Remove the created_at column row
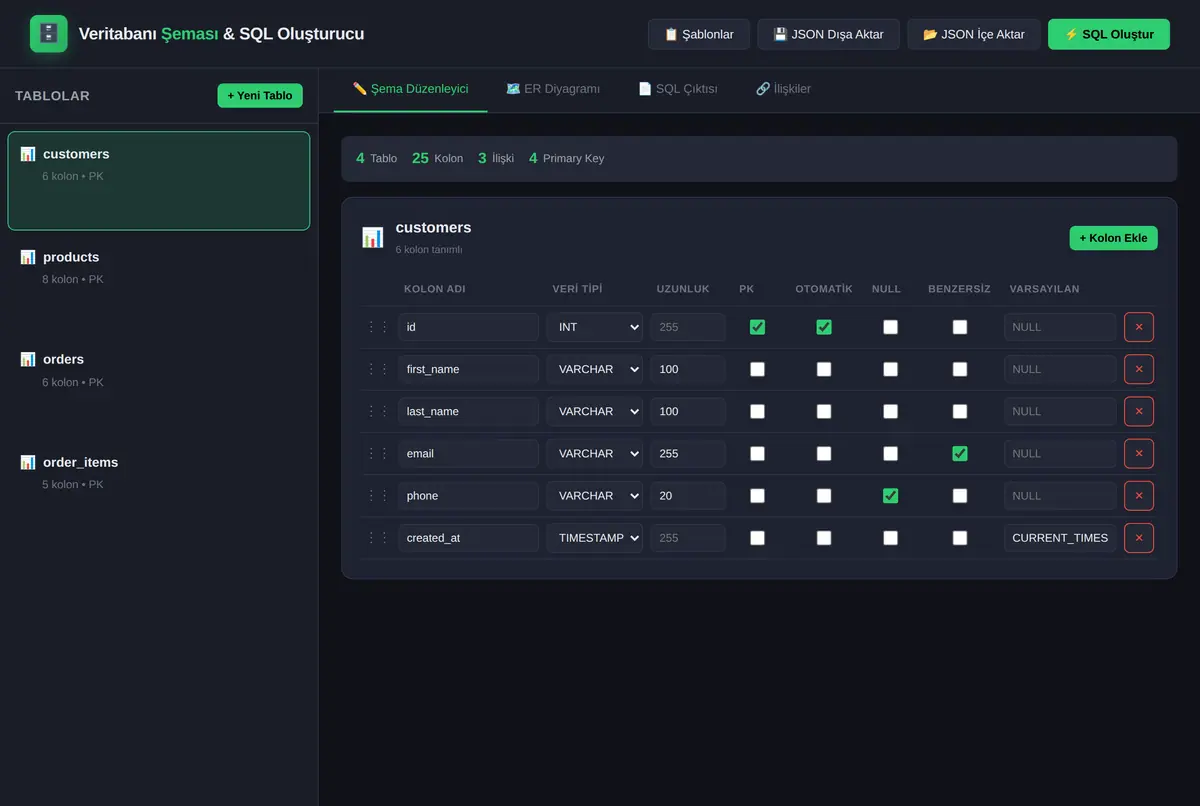The image size is (1200, 806). [x=1139, y=538]
